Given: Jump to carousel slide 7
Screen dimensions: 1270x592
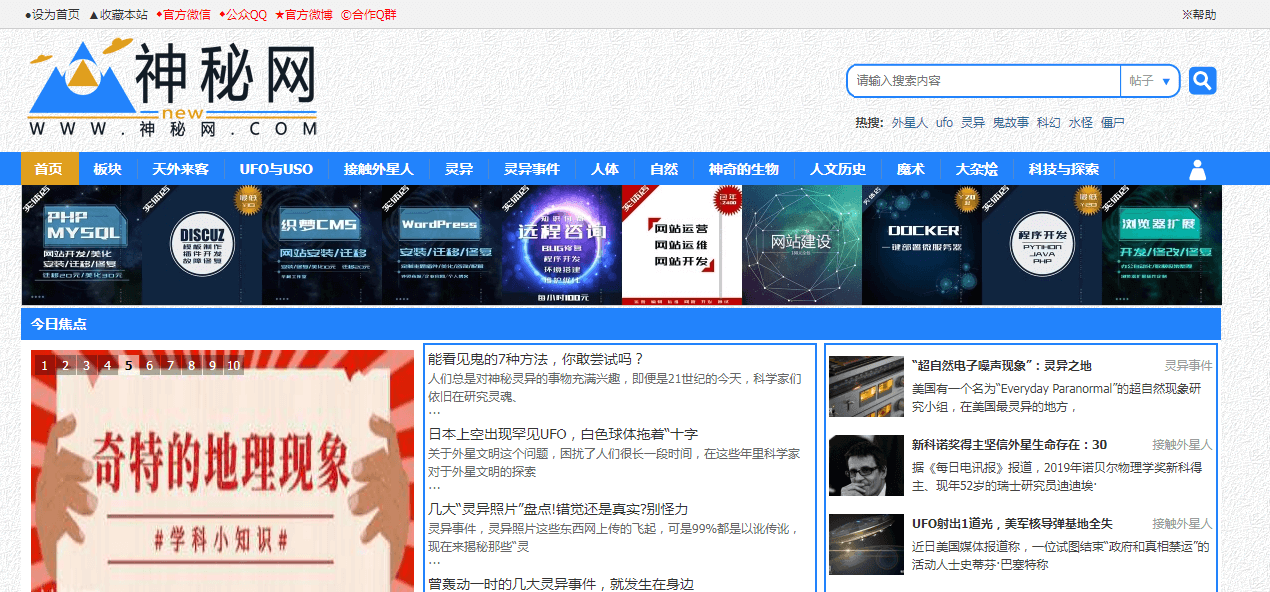Looking at the screenshot, I should (170, 366).
